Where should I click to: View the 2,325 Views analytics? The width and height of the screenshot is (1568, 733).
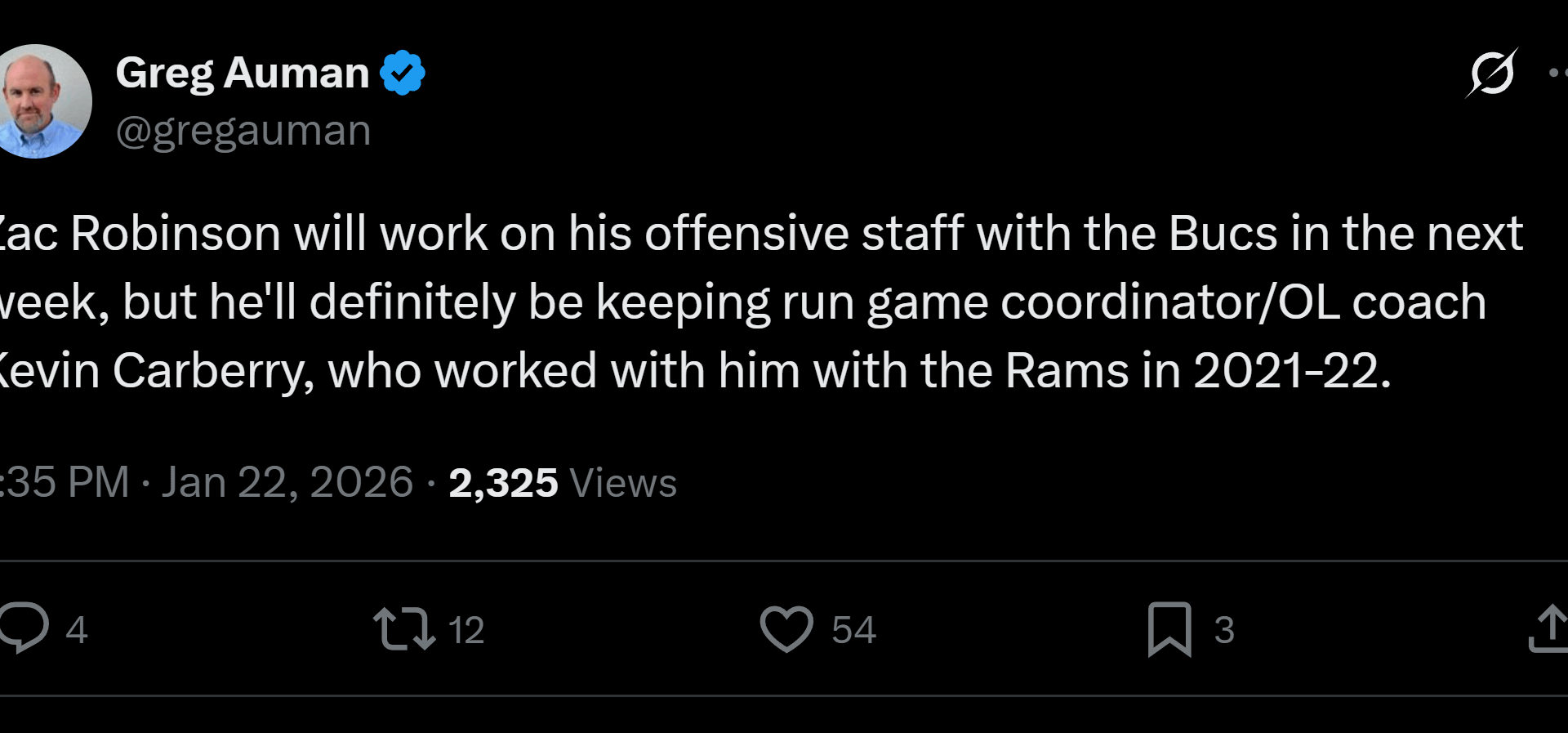tap(563, 482)
